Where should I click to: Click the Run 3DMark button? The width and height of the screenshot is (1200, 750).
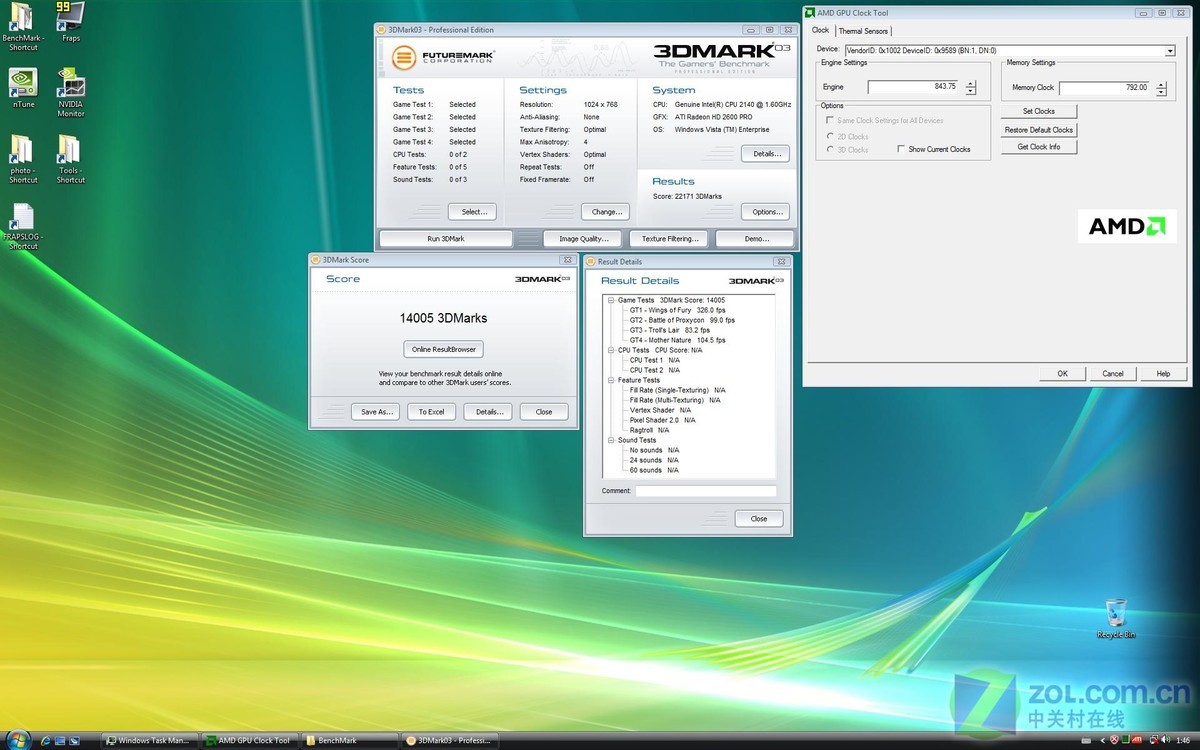[x=445, y=239]
